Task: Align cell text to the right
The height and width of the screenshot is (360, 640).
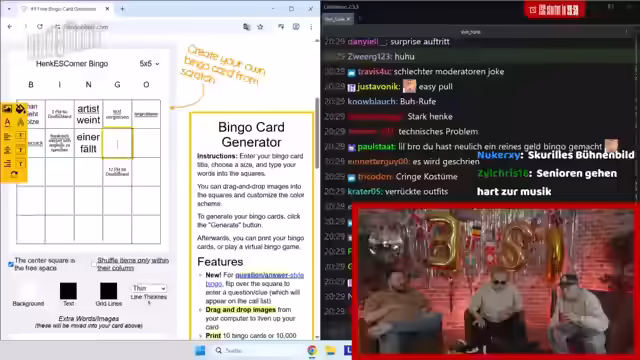Action: (x=7, y=164)
